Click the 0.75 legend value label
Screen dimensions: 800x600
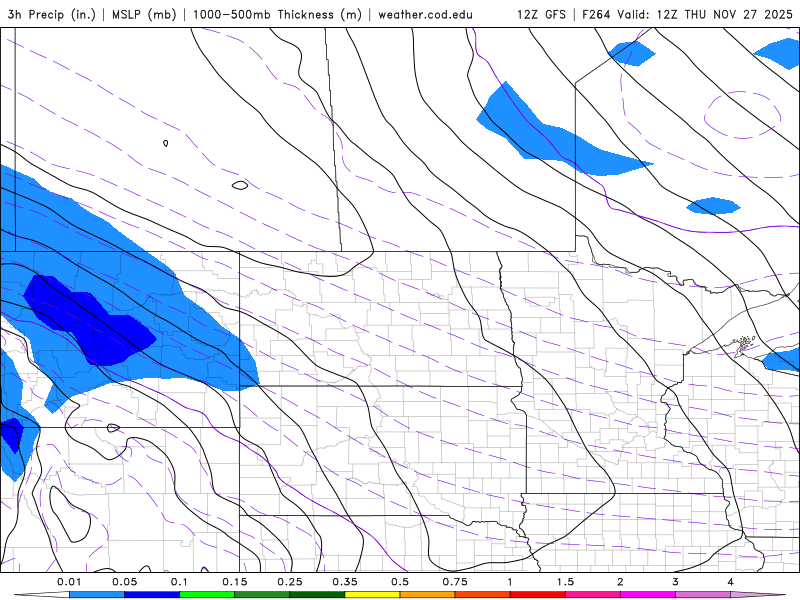[455, 582]
